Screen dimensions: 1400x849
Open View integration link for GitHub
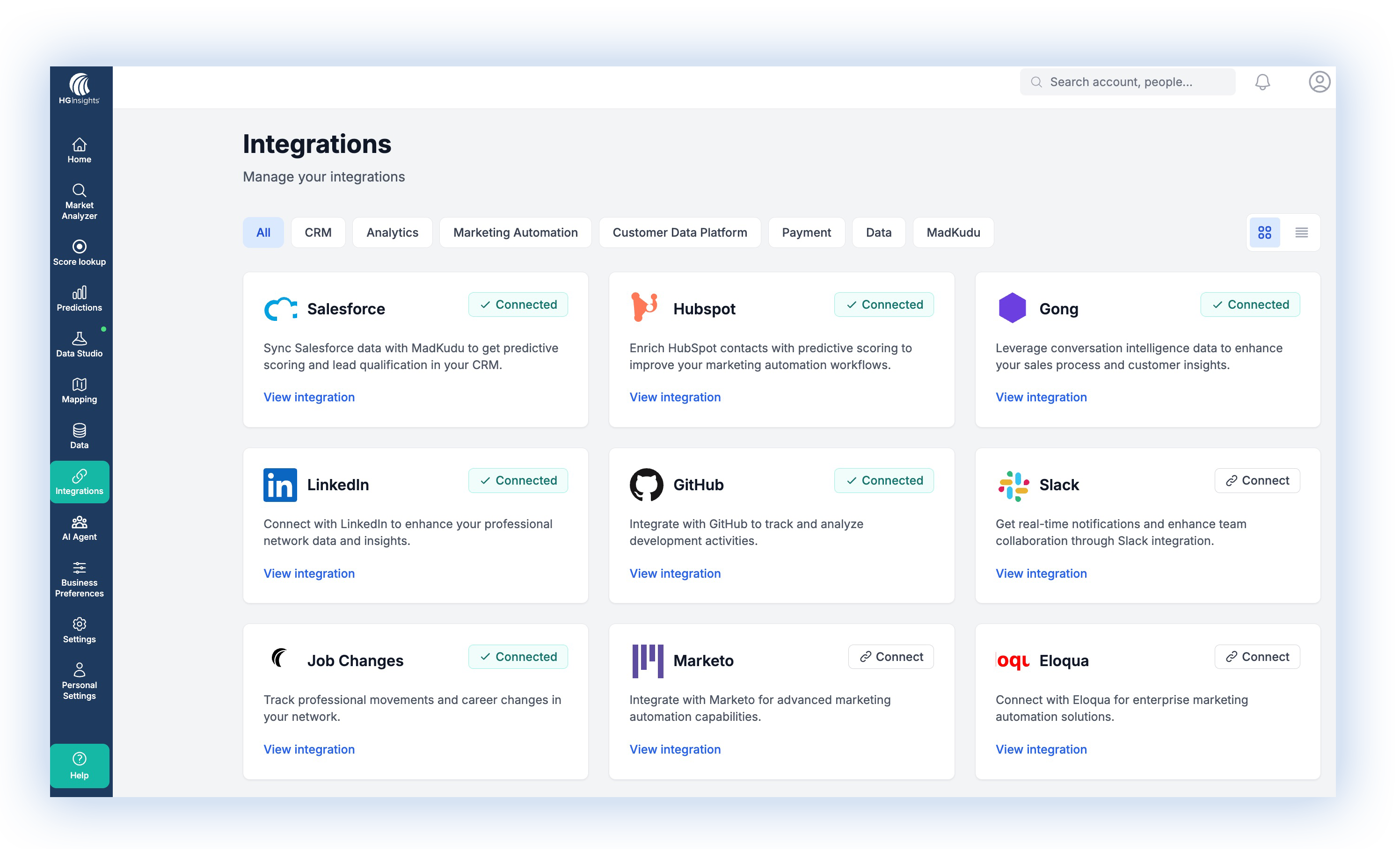coord(674,573)
